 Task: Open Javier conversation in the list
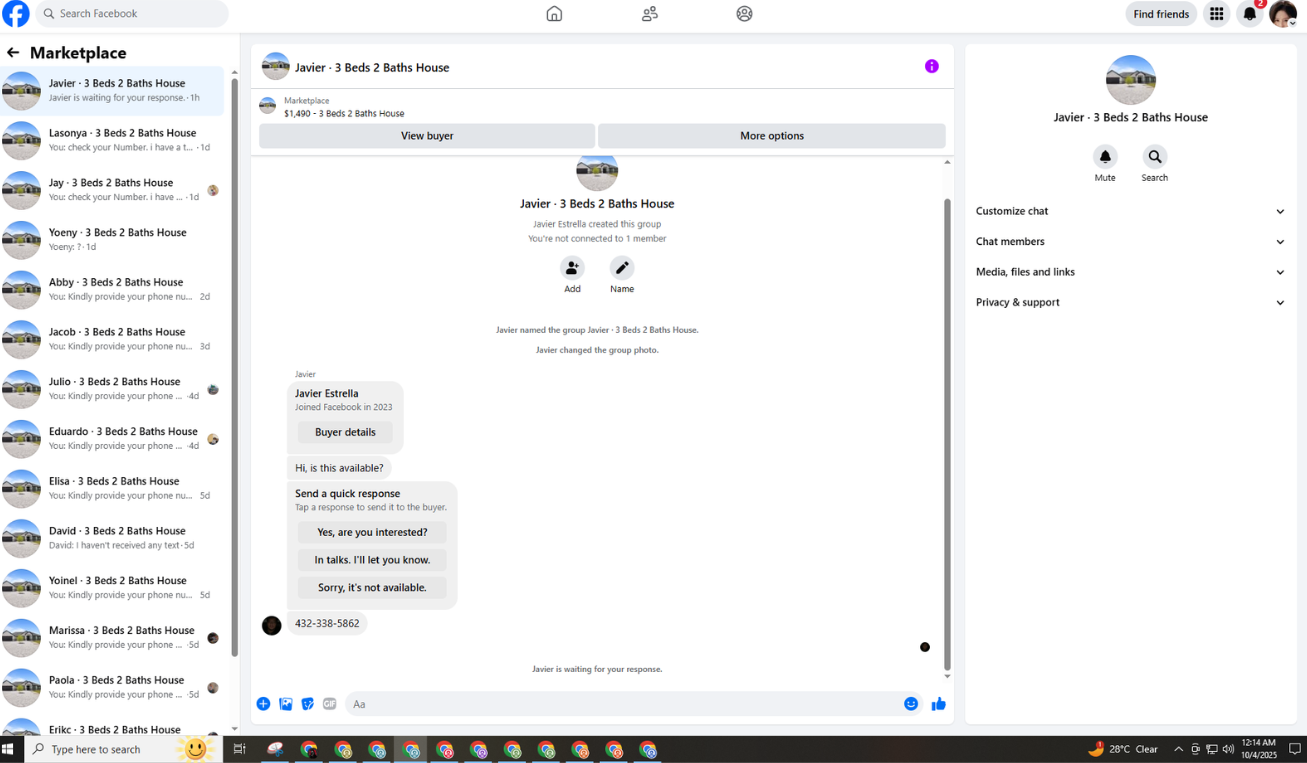click(113, 91)
